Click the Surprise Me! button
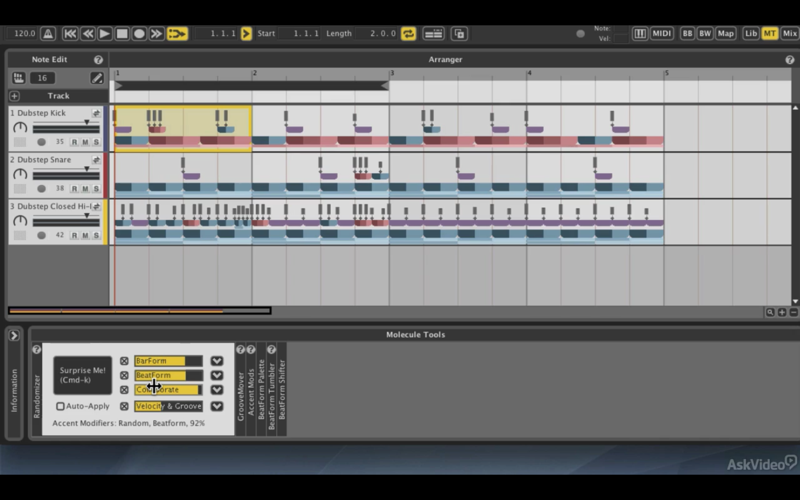800x500 pixels. [x=83, y=376]
